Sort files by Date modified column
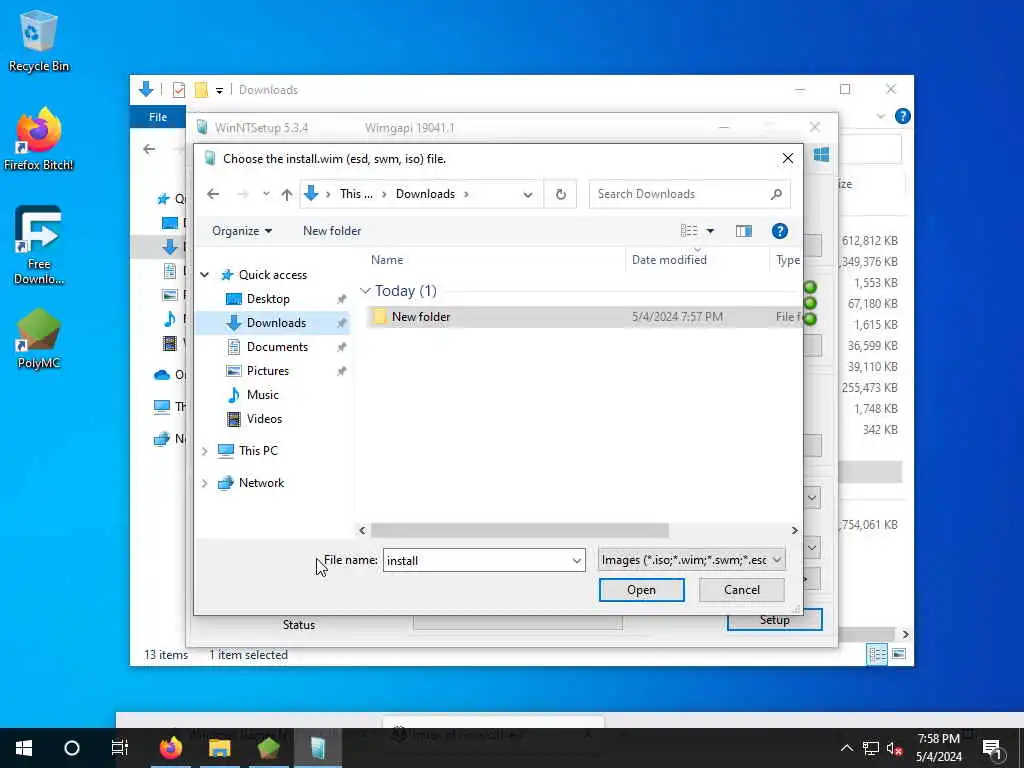This screenshot has width=1024, height=768. (x=669, y=260)
